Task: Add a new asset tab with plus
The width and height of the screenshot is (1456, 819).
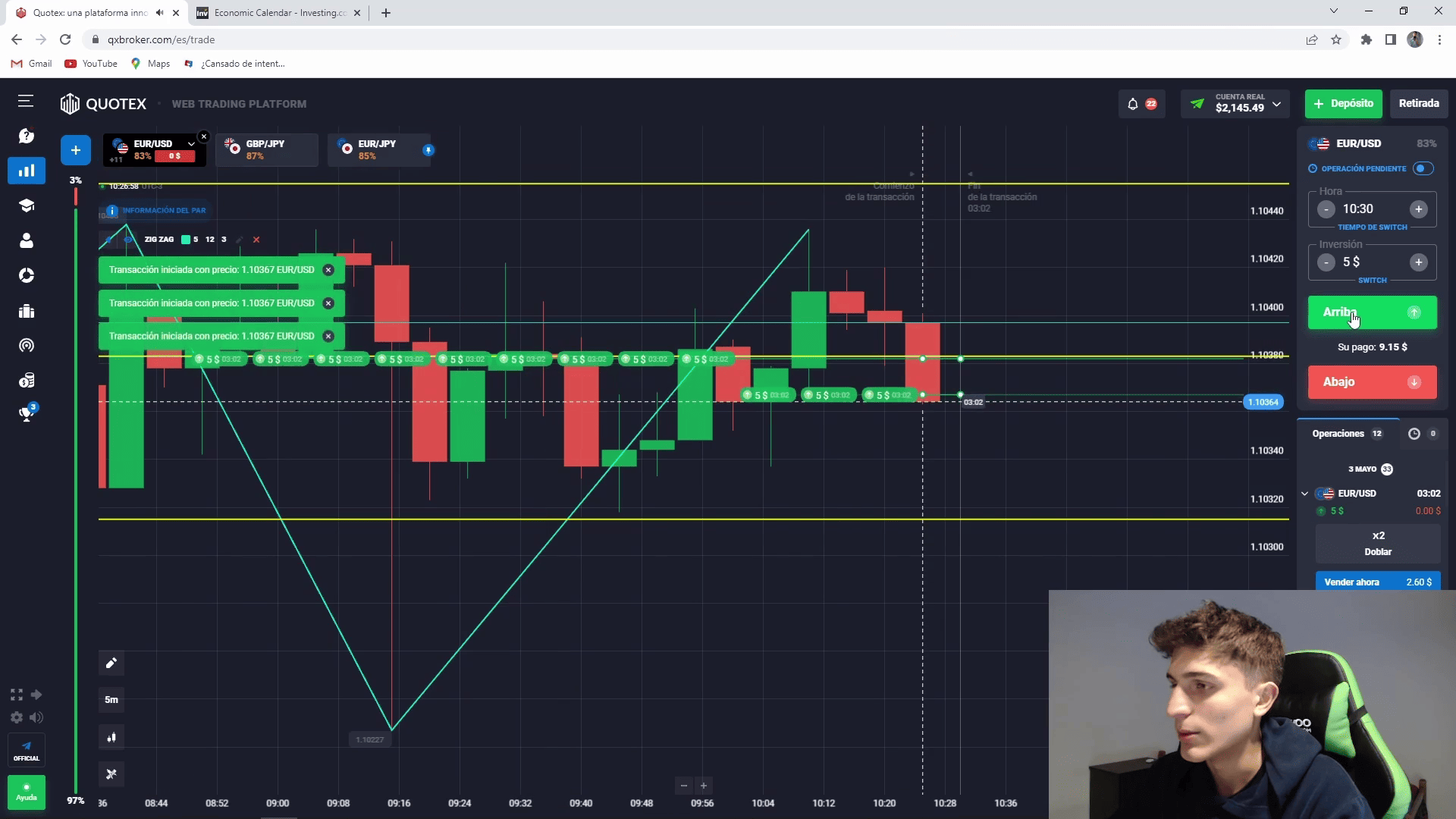Action: (x=76, y=150)
